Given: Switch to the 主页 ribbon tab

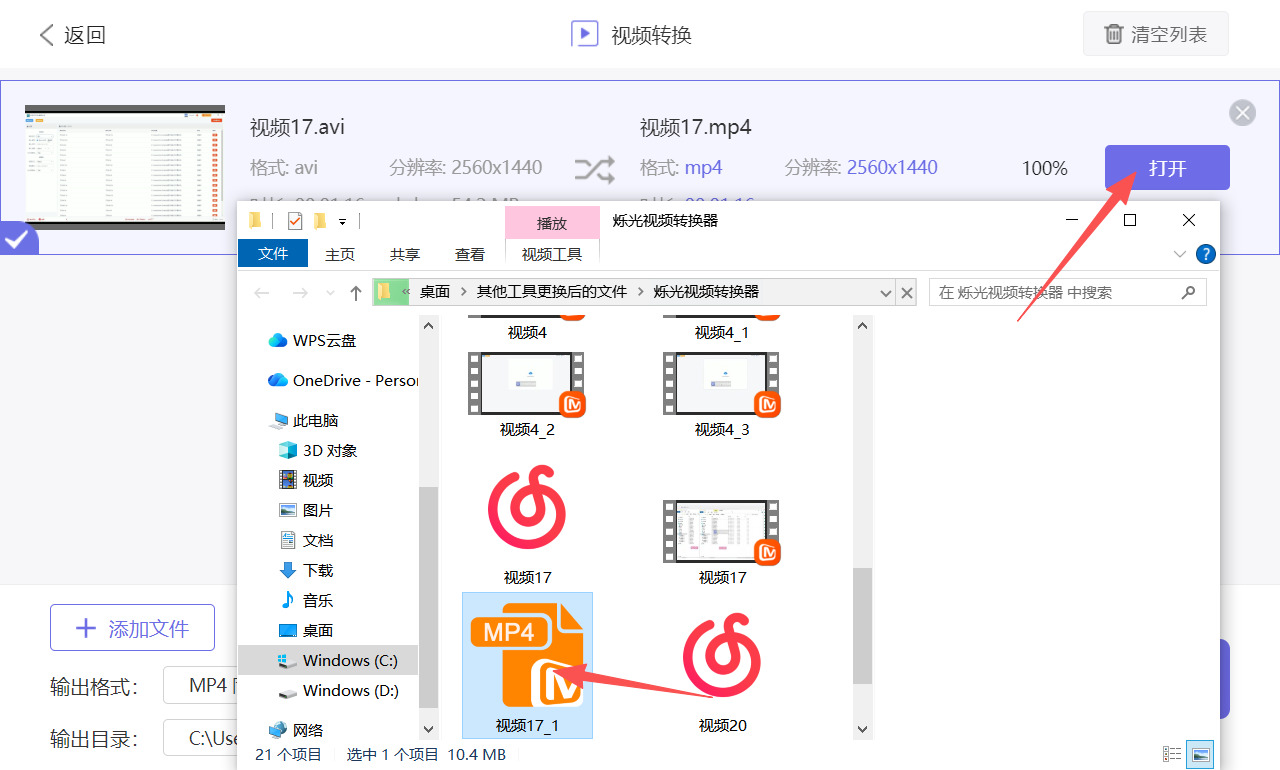Looking at the screenshot, I should (340, 254).
